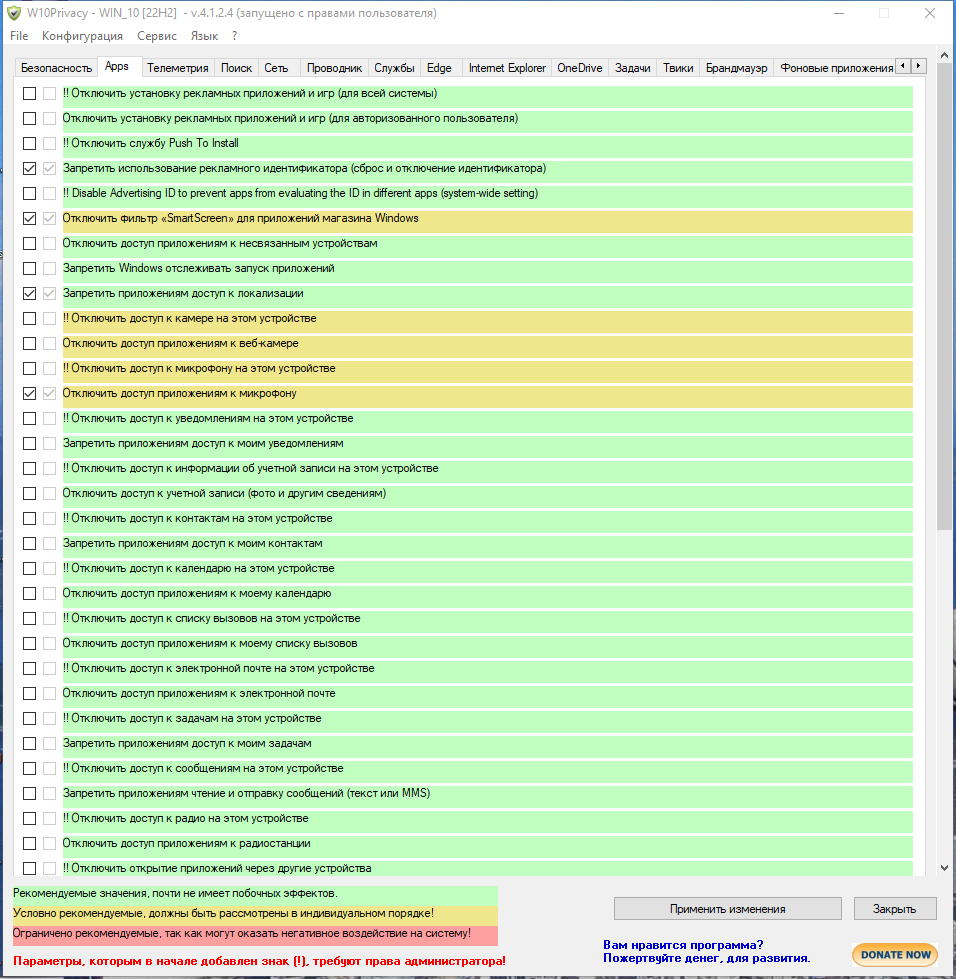Switch to the Проводник tab
This screenshot has height=979, width=956.
click(334, 68)
